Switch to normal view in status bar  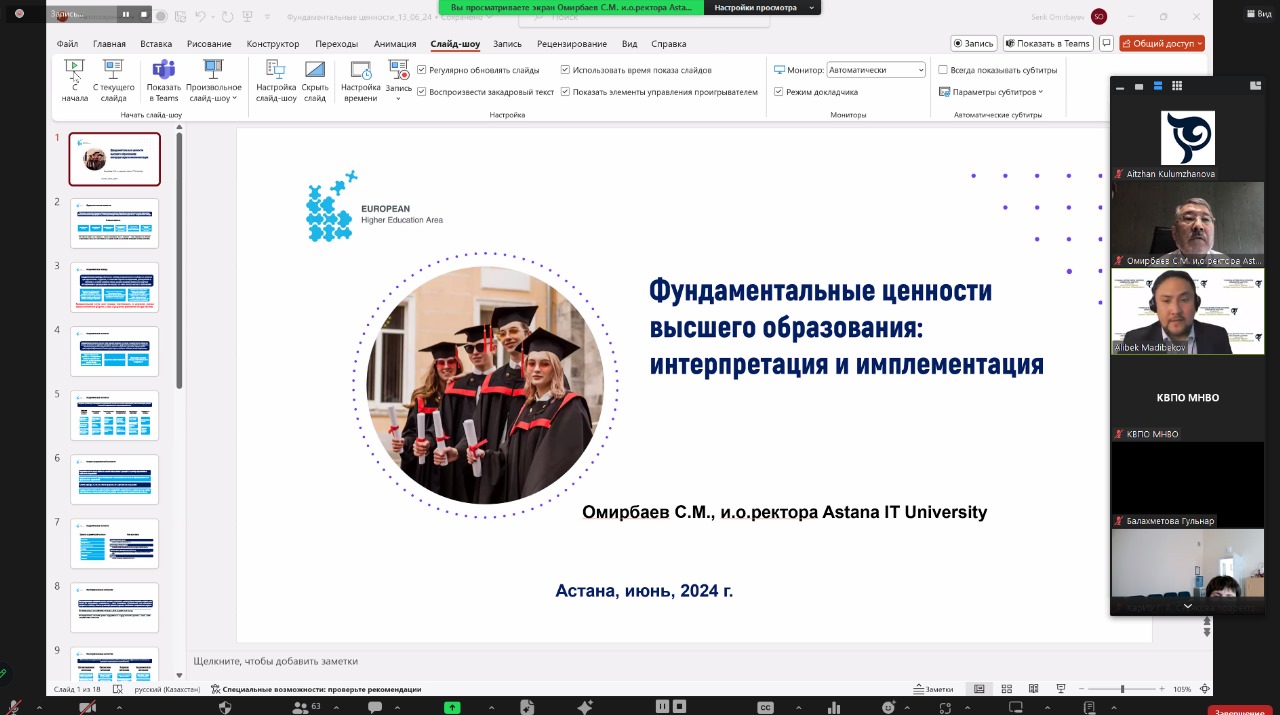[980, 689]
